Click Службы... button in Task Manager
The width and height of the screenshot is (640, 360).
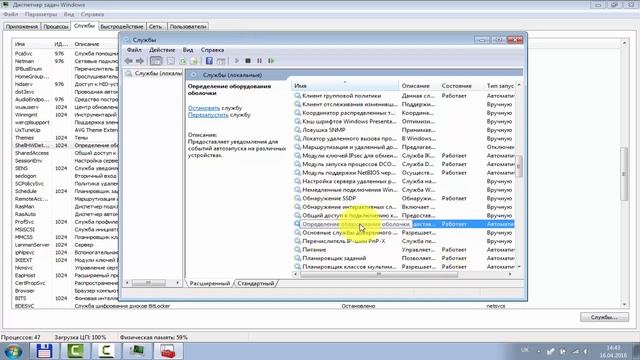(604, 317)
